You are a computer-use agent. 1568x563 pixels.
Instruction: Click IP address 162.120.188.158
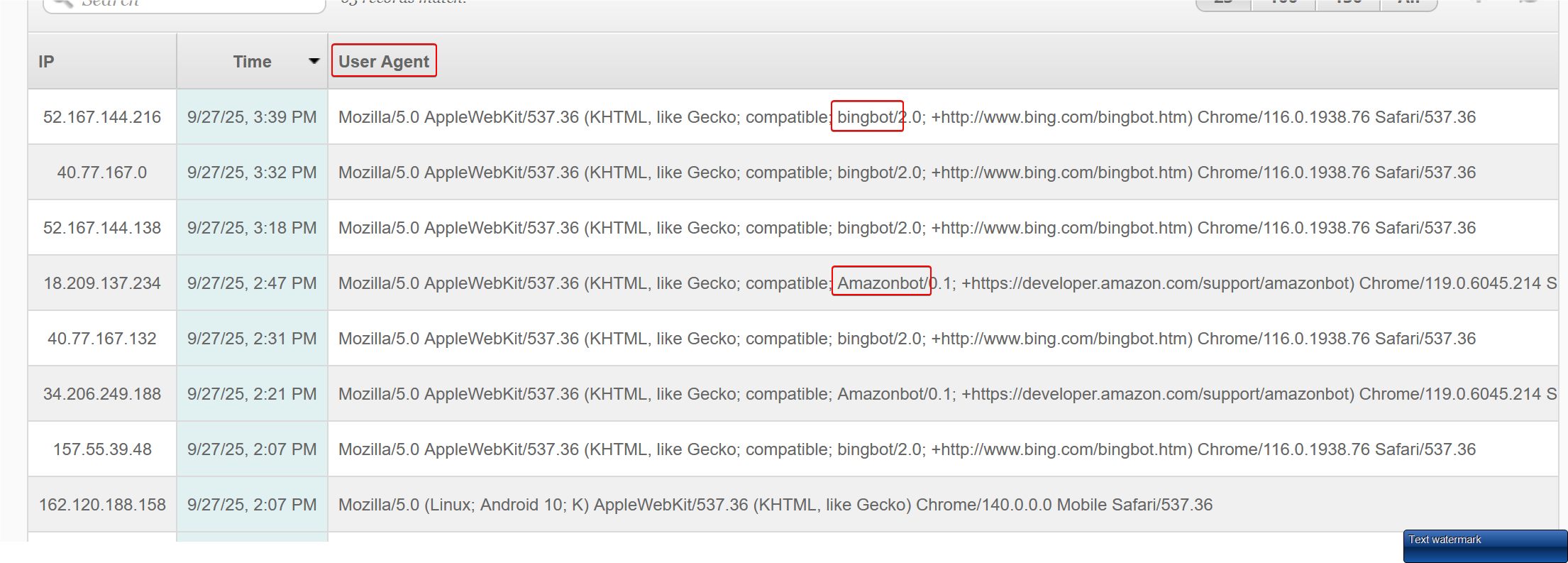point(102,505)
